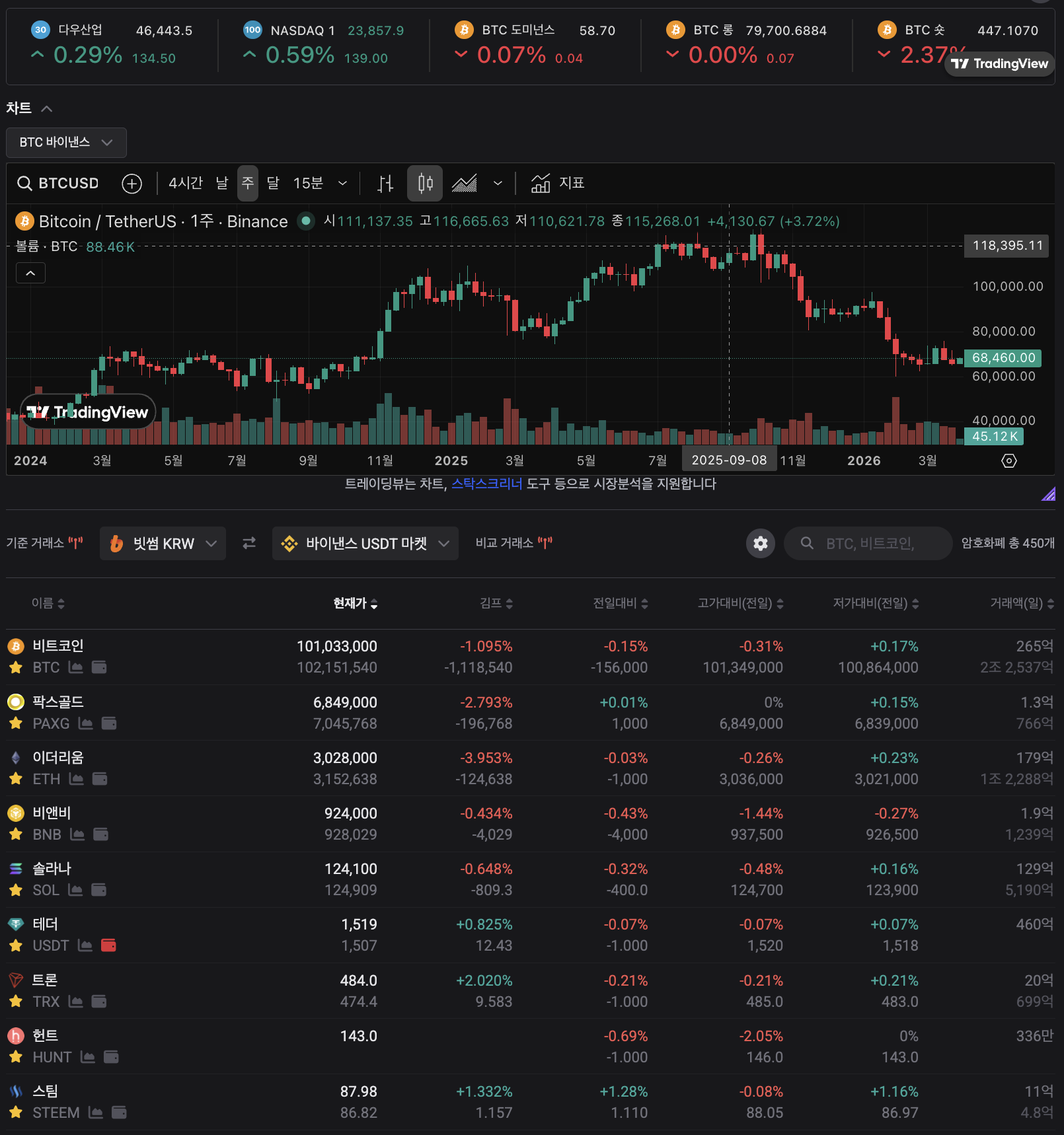Screen dimensions: 1064x1135
Task: Select the 4시간 timeframe
Action: 186,183
